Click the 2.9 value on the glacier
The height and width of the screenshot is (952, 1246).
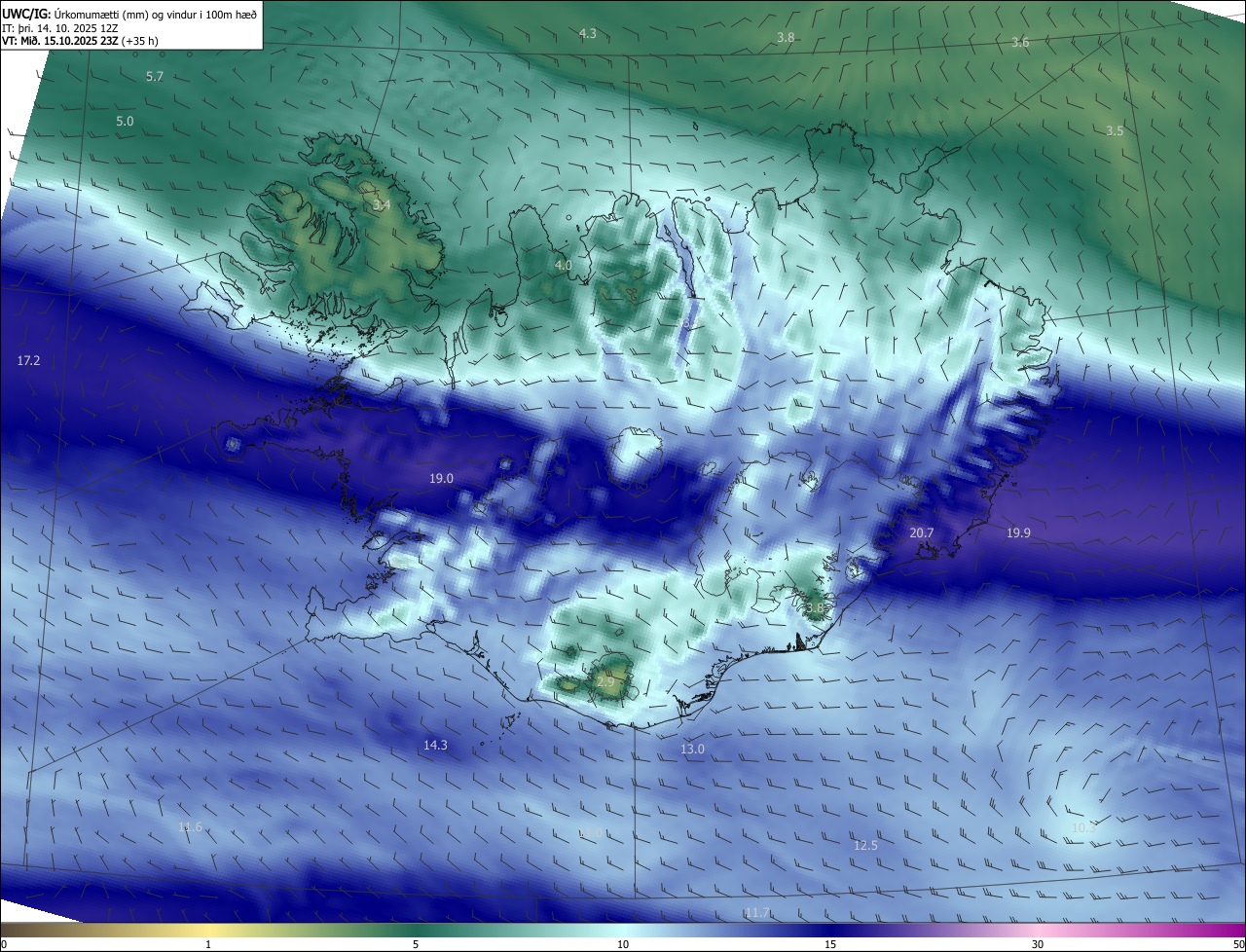click(x=605, y=682)
